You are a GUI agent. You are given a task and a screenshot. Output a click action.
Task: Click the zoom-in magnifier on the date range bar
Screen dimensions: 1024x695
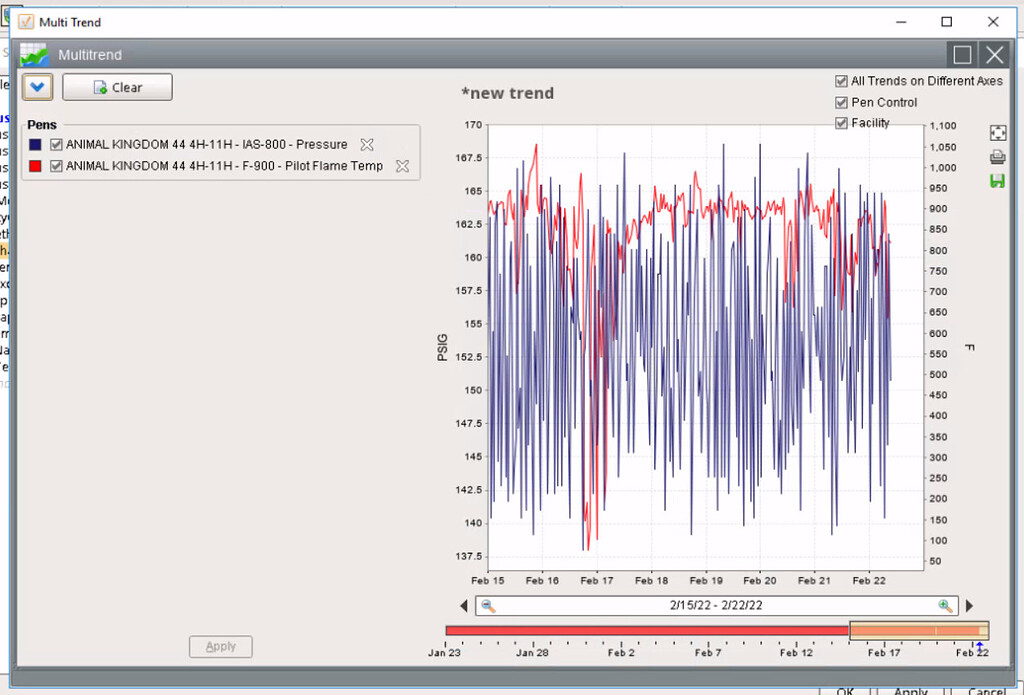(x=945, y=605)
